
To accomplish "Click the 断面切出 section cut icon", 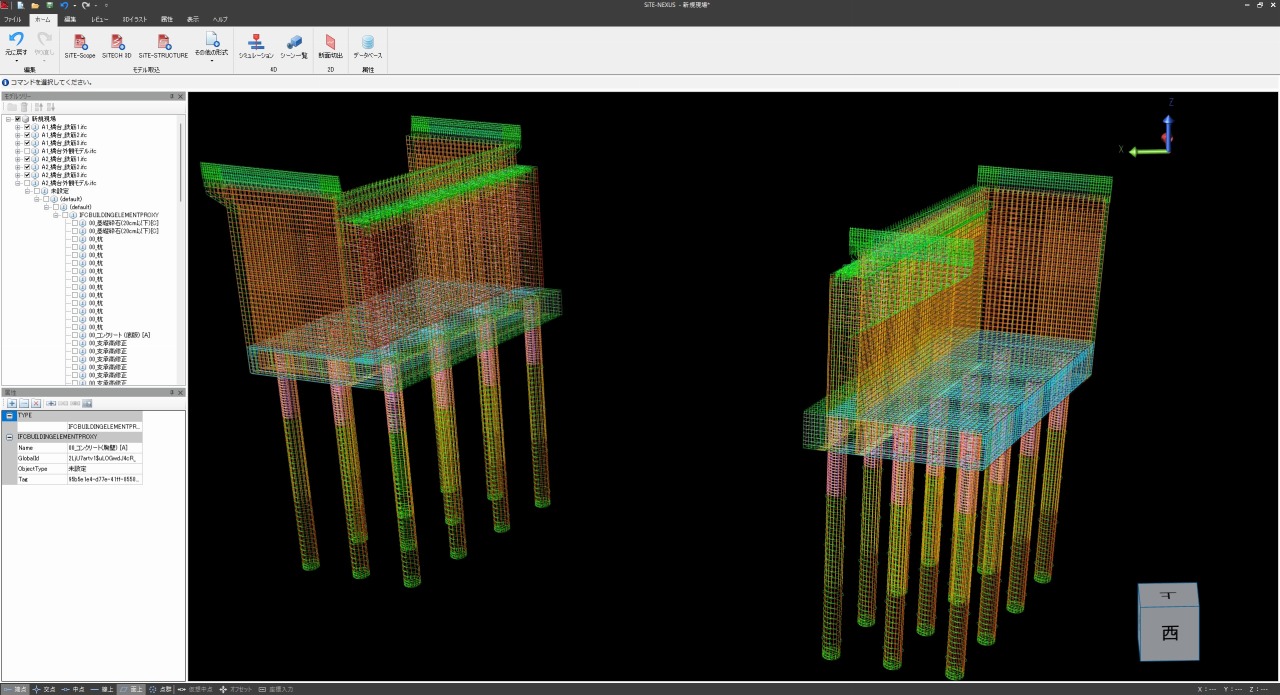I will (331, 42).
